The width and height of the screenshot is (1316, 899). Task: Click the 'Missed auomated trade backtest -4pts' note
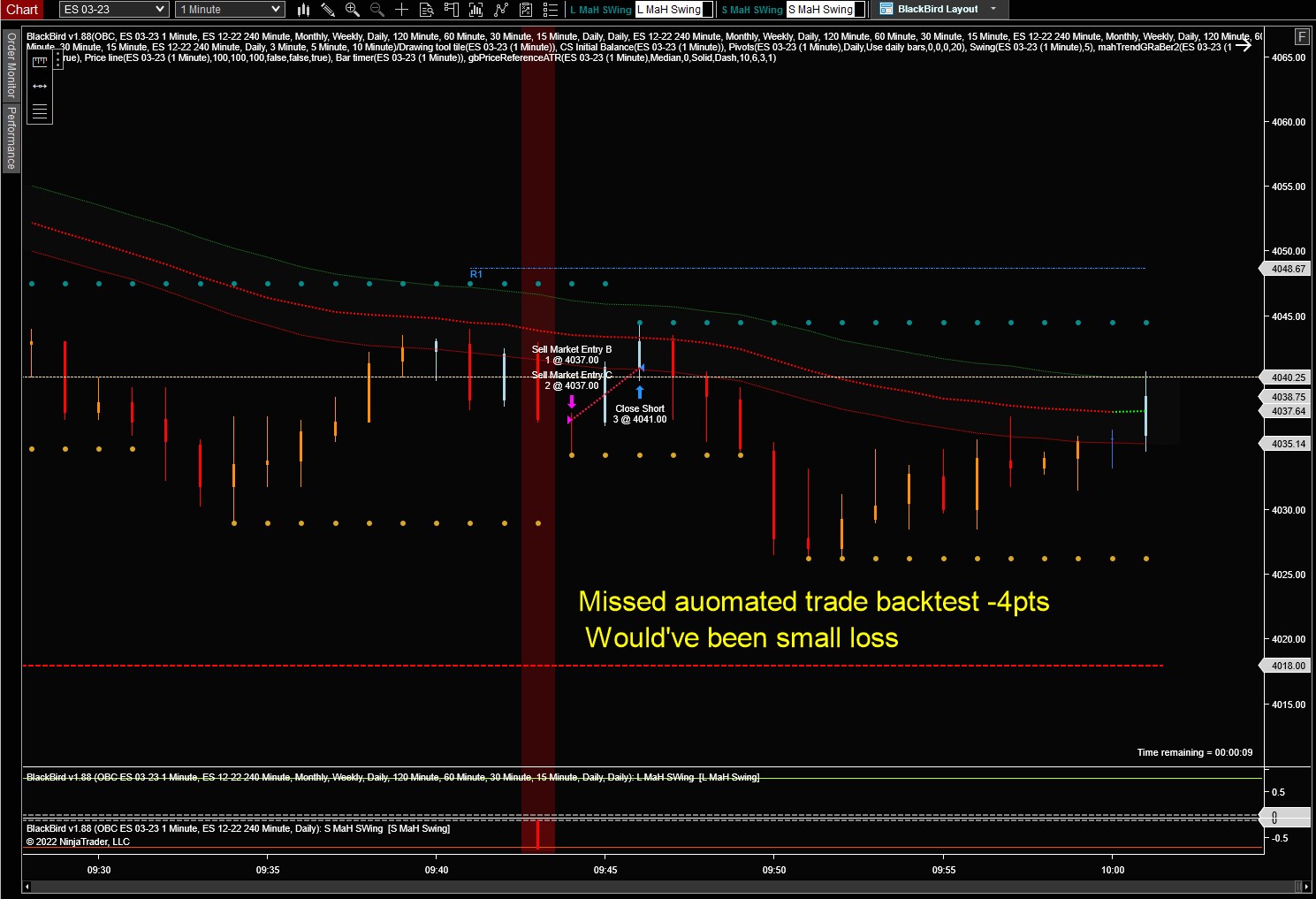point(814,602)
